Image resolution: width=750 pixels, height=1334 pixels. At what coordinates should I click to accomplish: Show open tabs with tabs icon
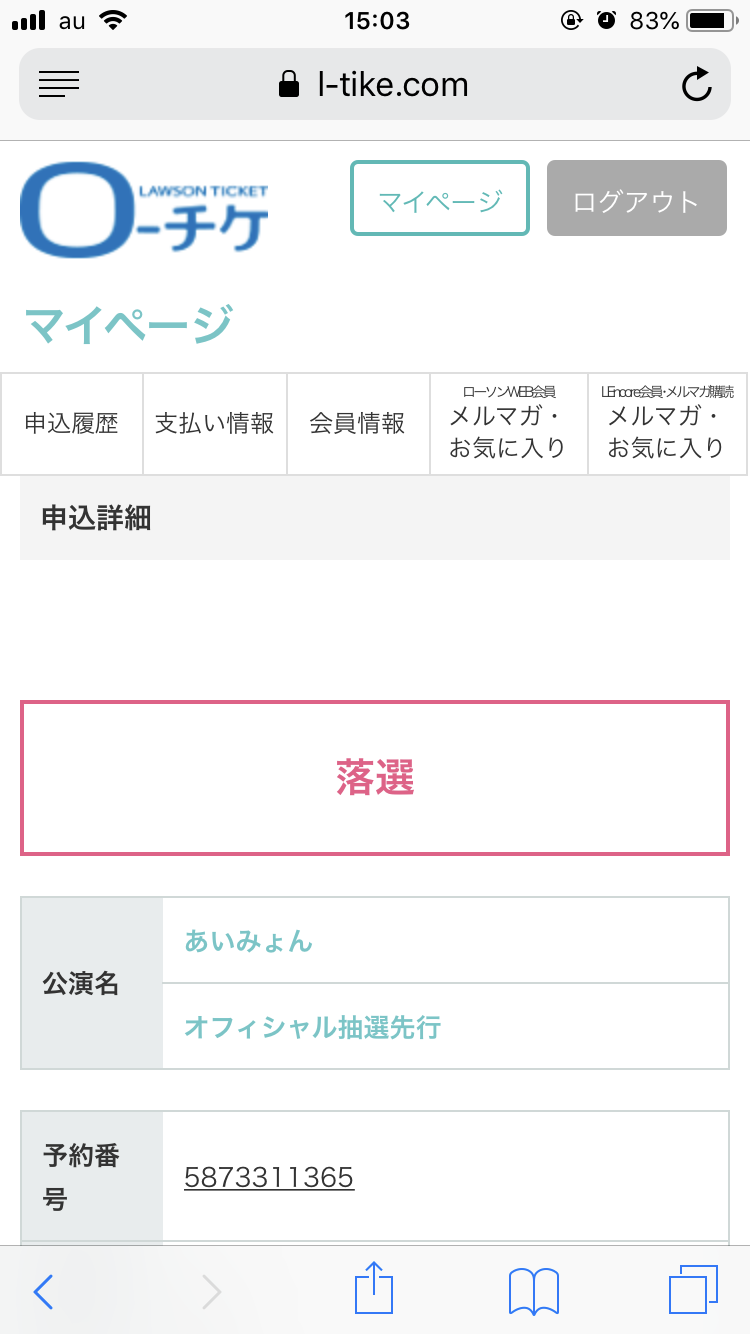(692, 1290)
